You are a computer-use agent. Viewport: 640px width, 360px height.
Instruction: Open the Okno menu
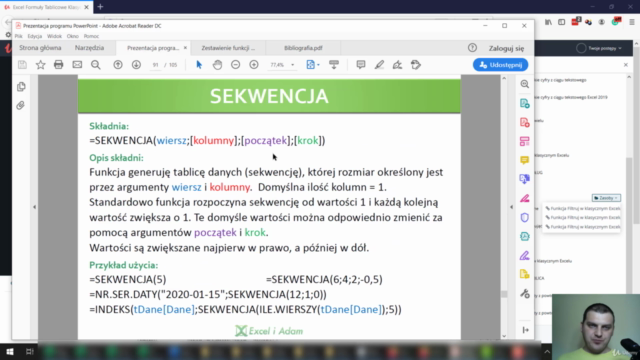point(73,36)
